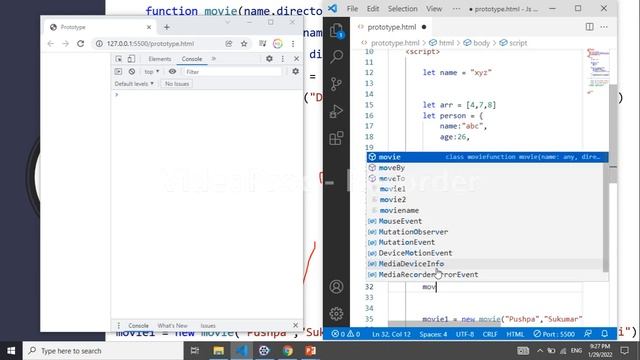Open DevTools customize menu
The image size is (640, 360).
click(283, 59)
